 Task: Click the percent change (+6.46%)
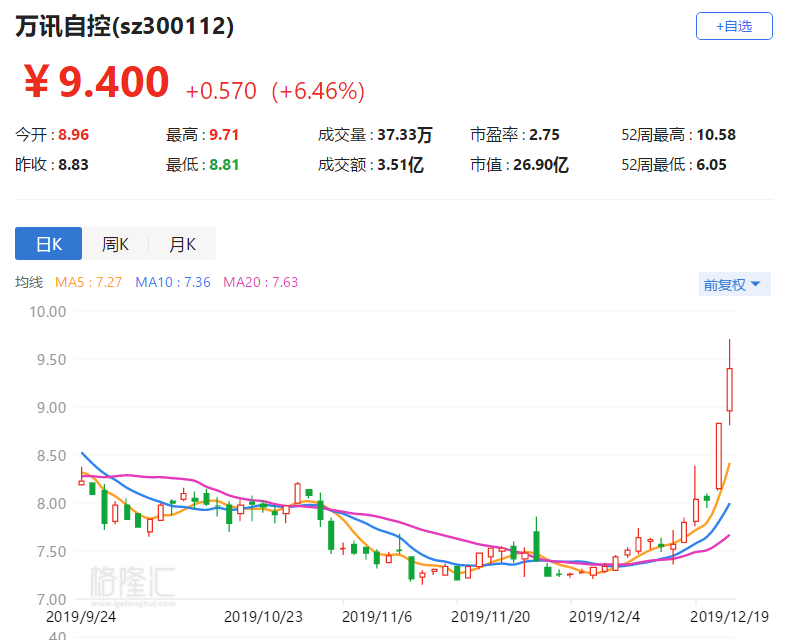tap(318, 92)
